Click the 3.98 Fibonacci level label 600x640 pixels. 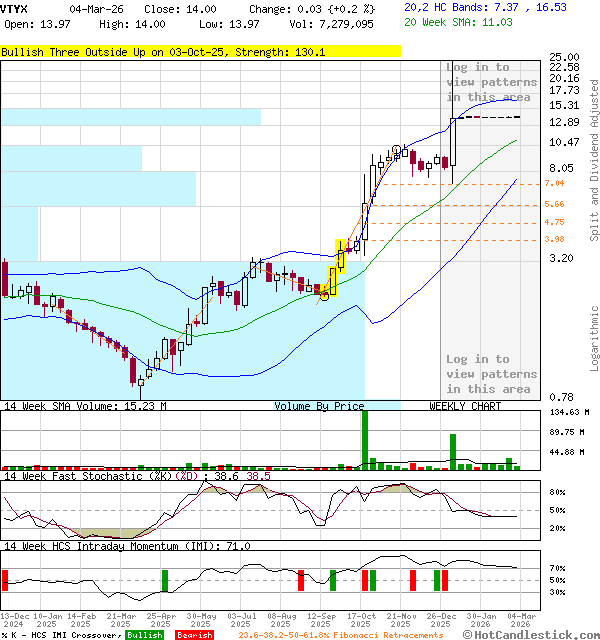coord(554,240)
